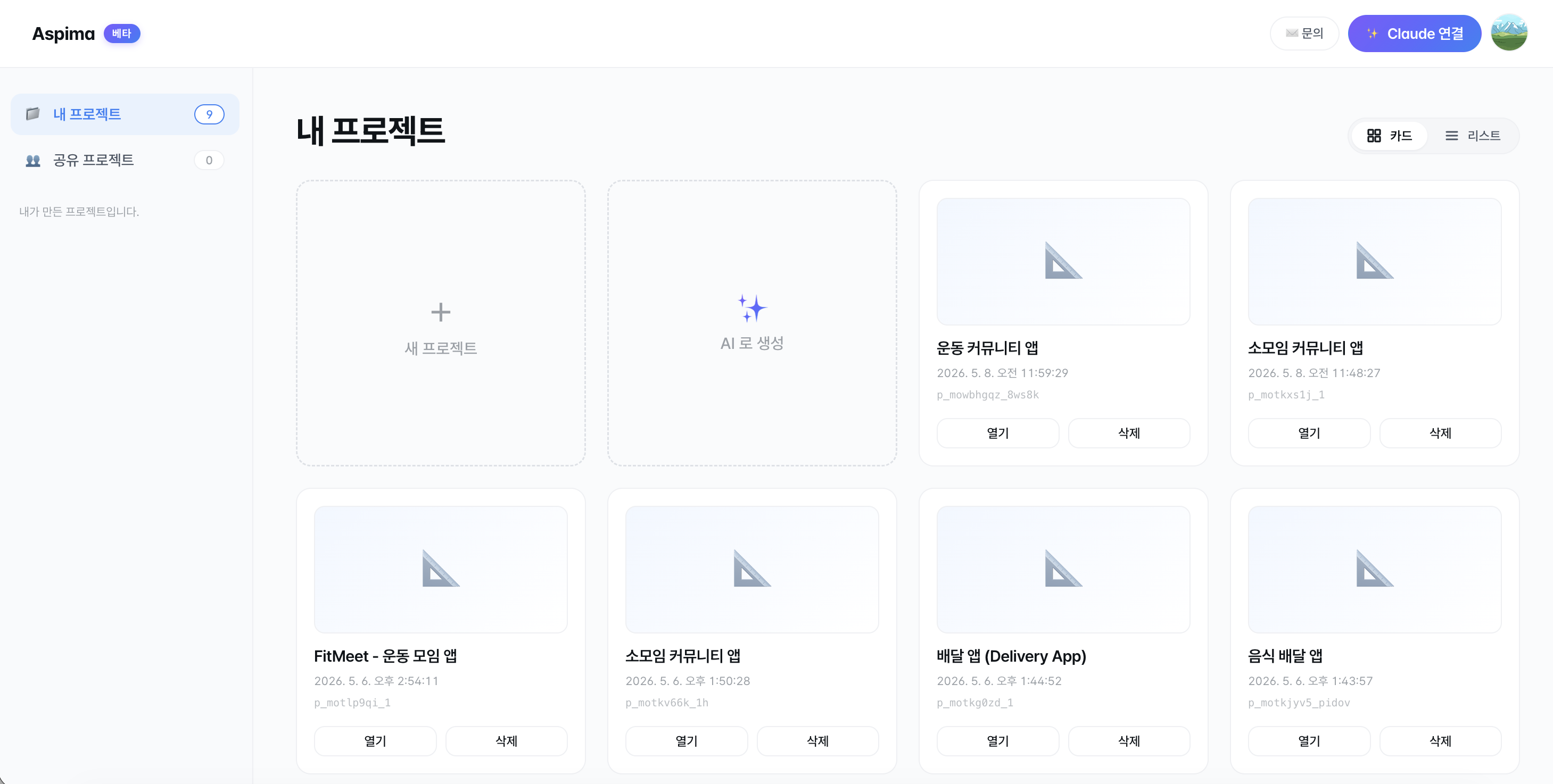Click date 2026. 5. 8. 오전 11:48:27
The width and height of the screenshot is (1553, 784).
[1314, 373]
